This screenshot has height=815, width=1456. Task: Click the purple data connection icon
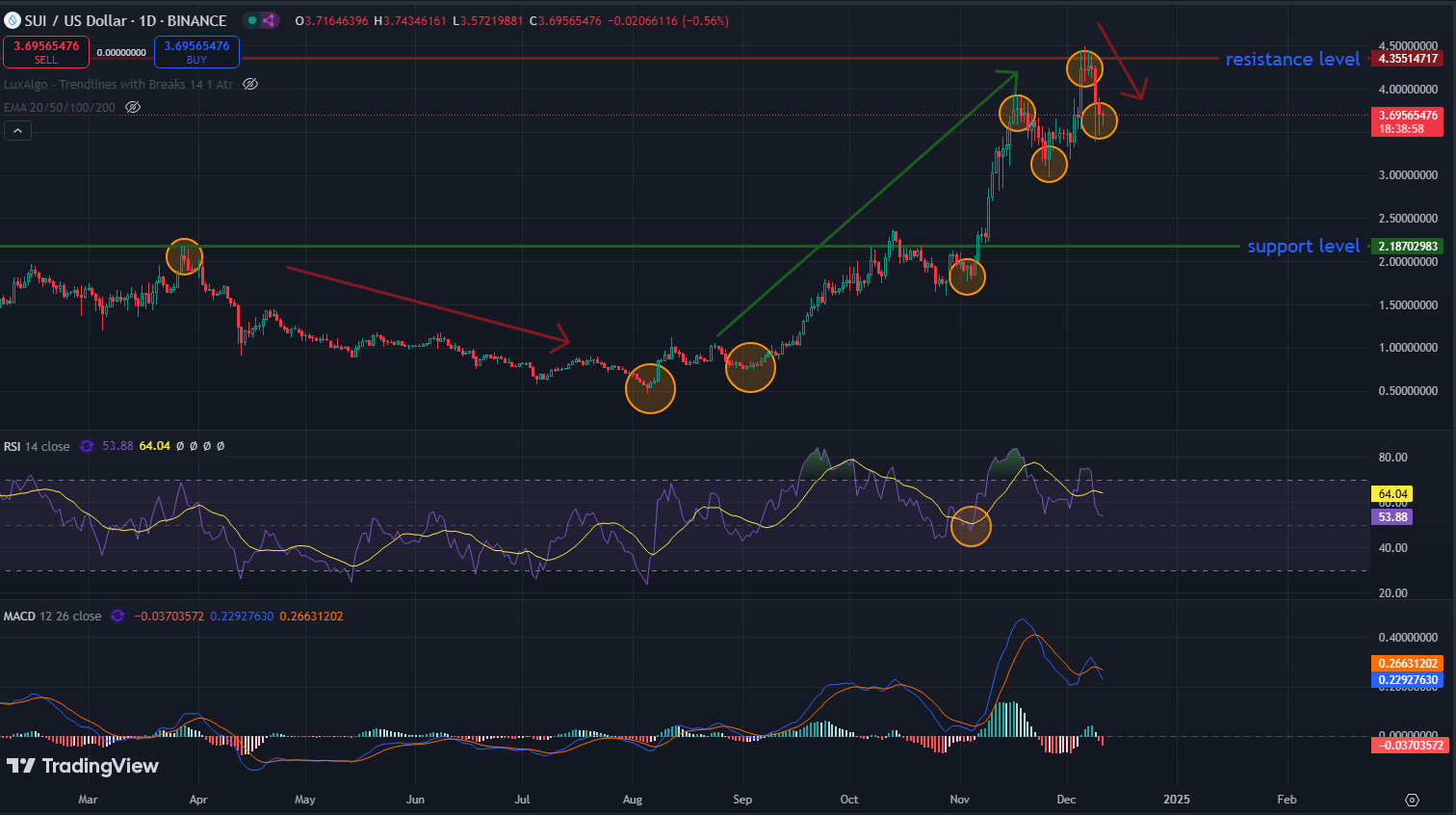269,20
